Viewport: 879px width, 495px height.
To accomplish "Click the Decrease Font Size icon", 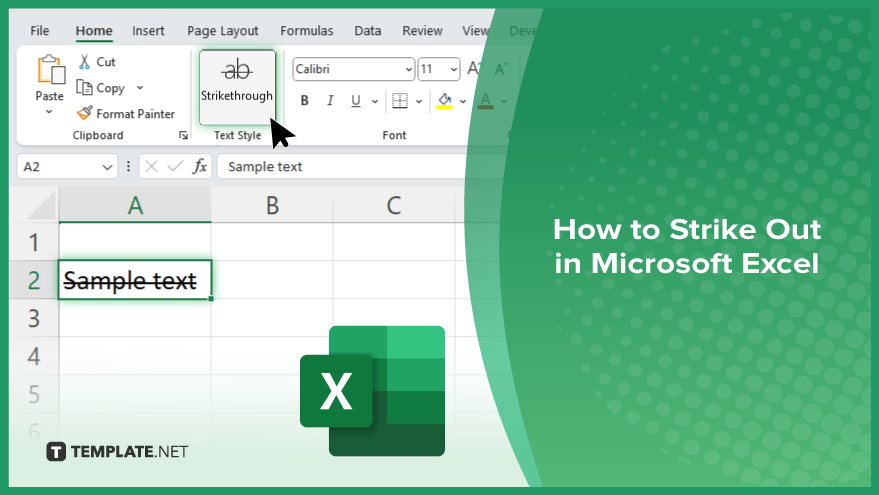I will click(500, 69).
